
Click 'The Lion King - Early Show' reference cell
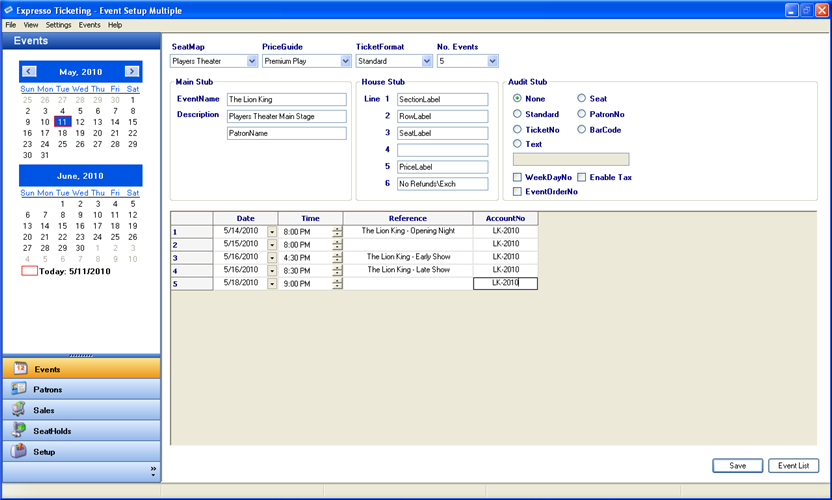point(408,257)
